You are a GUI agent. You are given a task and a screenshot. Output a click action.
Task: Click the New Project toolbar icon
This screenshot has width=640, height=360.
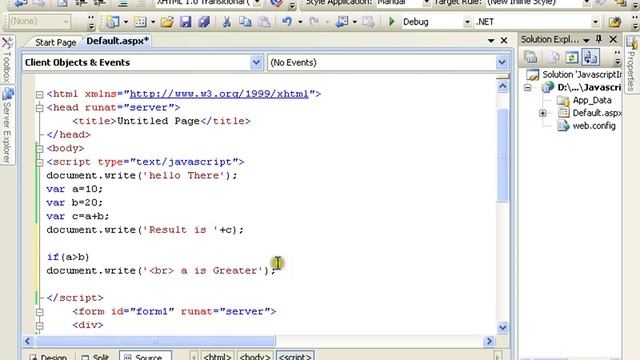click(x=113, y=22)
